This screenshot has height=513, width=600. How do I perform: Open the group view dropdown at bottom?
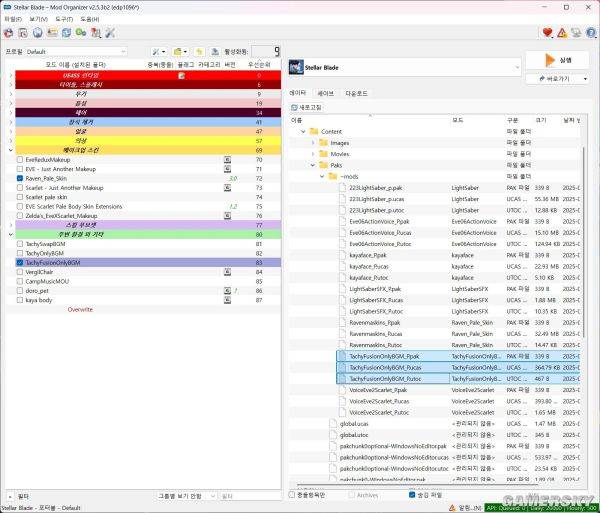[x=186, y=496]
